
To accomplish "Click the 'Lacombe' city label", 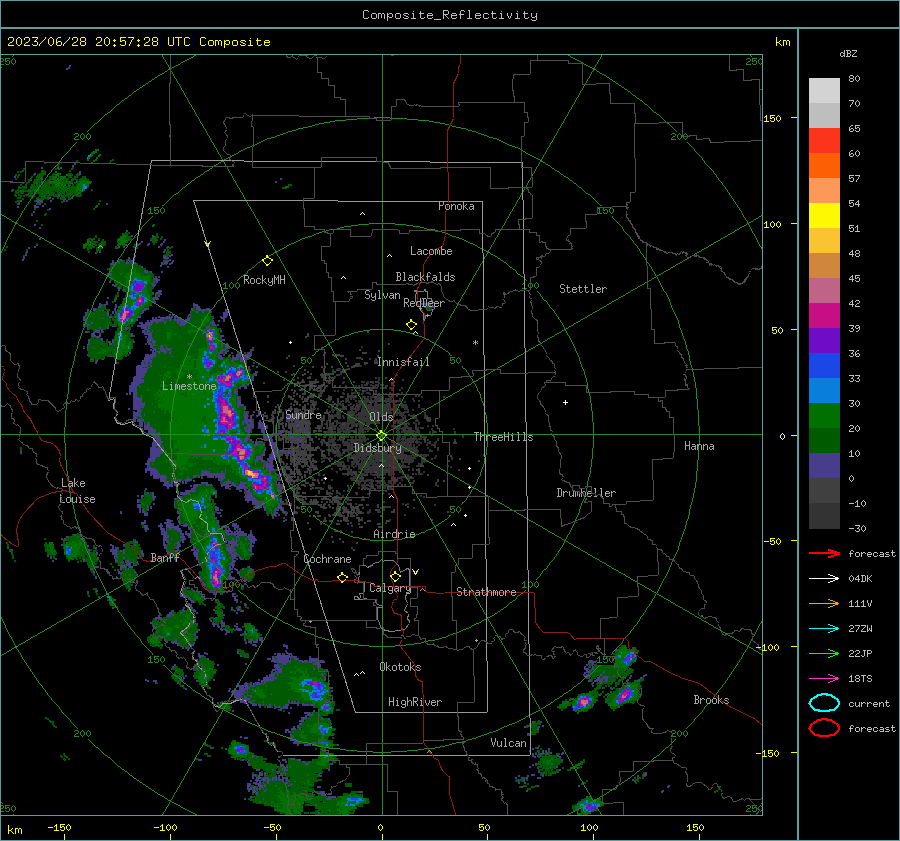I will (431, 251).
